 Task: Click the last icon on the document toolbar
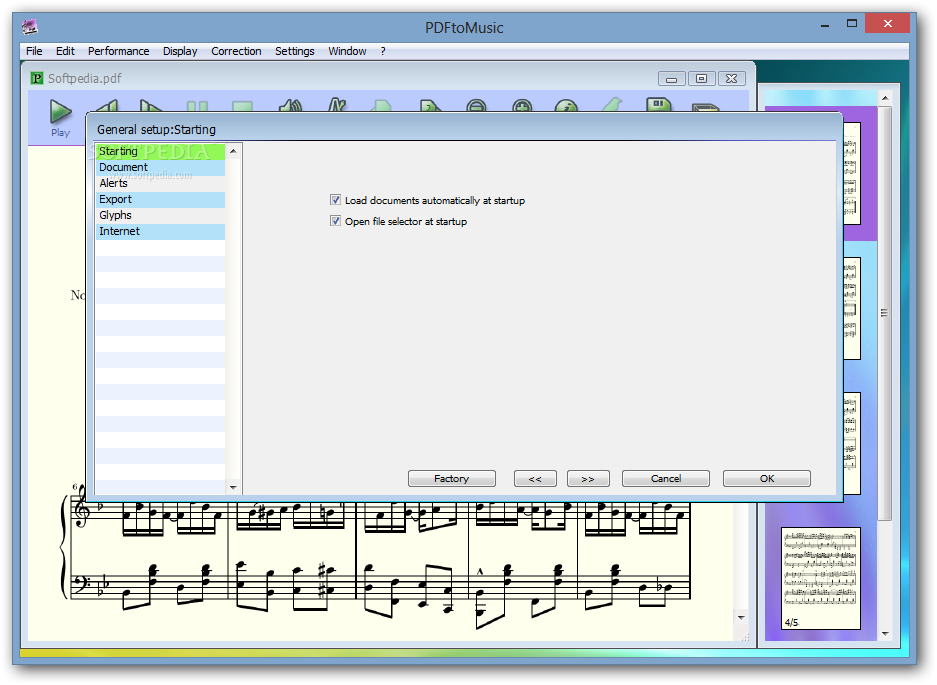(705, 108)
